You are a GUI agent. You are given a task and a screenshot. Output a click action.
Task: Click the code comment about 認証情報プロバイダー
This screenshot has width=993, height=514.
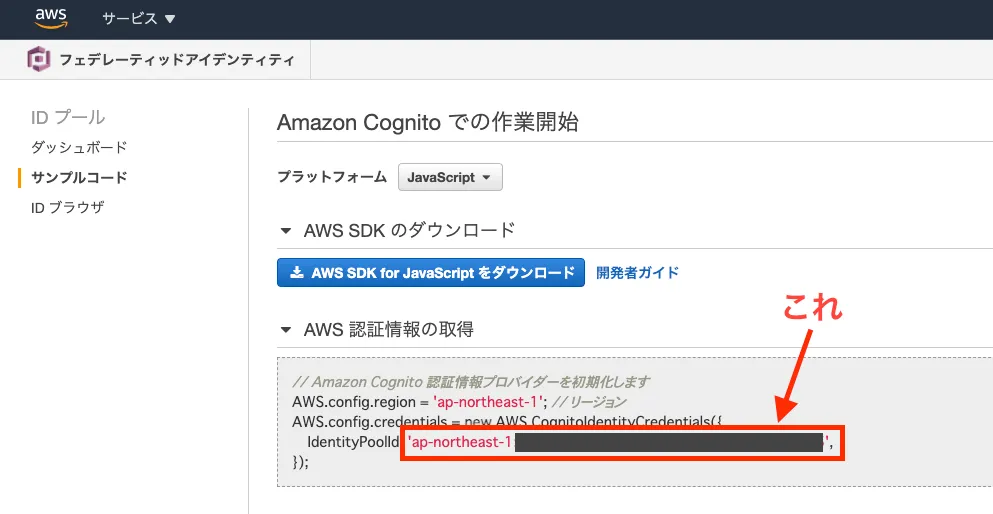tap(471, 382)
